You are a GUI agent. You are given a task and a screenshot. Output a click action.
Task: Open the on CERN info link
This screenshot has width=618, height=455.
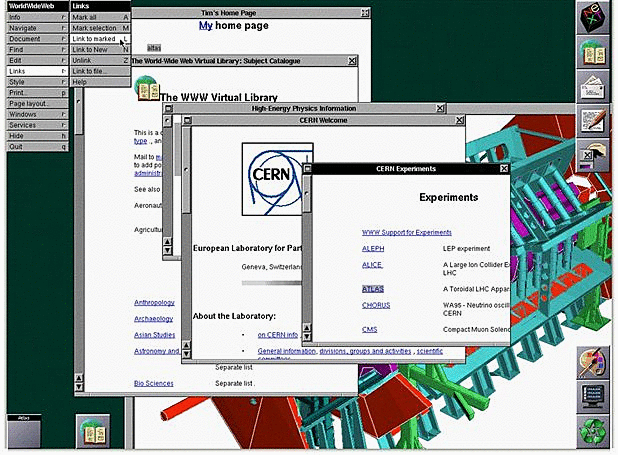coord(277,335)
